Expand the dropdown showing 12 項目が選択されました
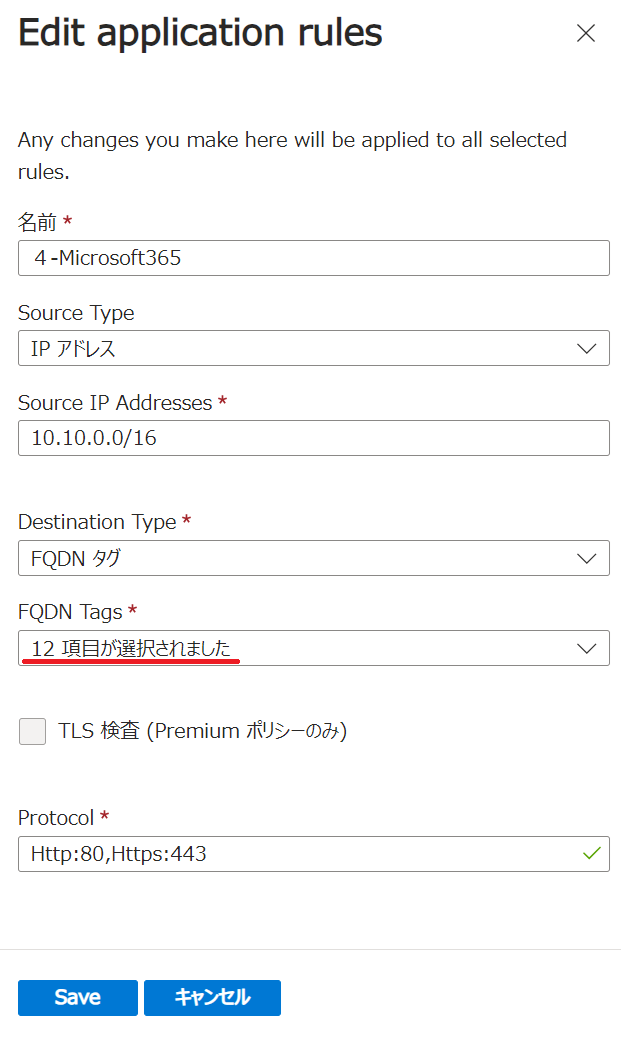 (x=300, y=648)
